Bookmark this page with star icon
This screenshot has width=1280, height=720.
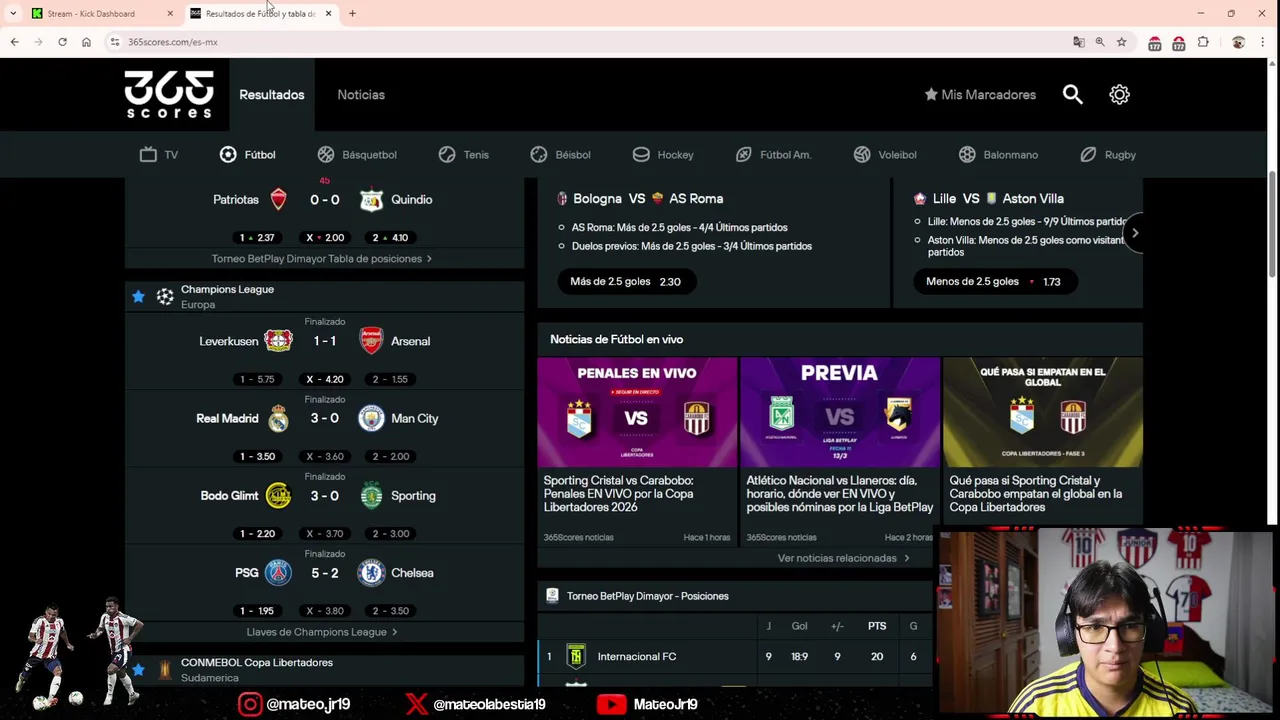tap(1121, 42)
